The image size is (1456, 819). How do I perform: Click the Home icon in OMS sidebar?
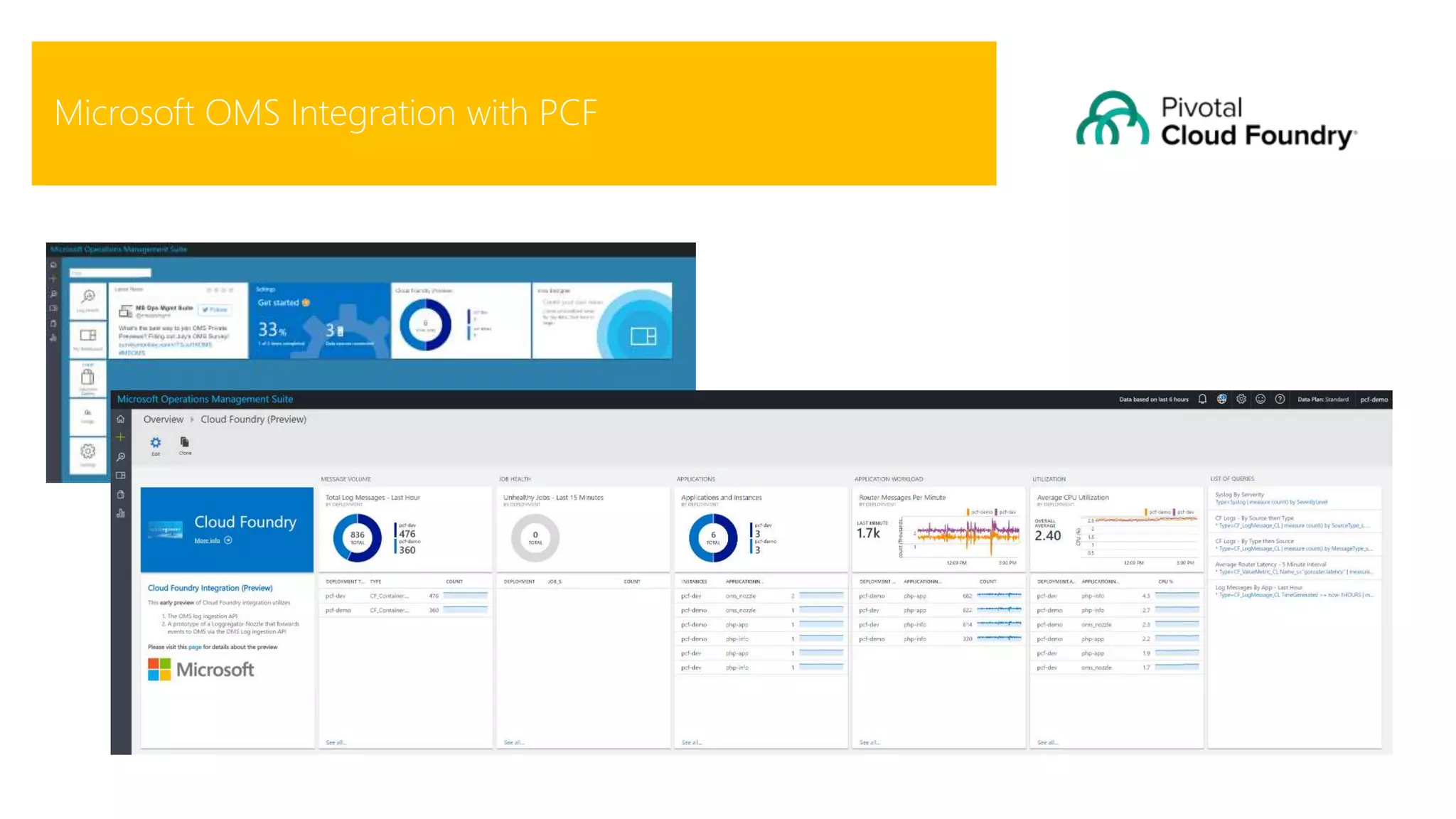121,419
